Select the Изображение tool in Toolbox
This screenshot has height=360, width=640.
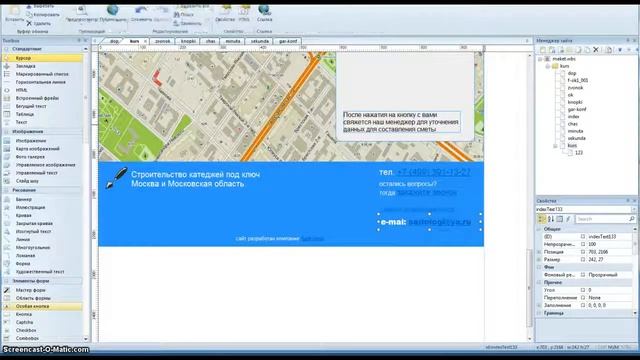point(42,140)
